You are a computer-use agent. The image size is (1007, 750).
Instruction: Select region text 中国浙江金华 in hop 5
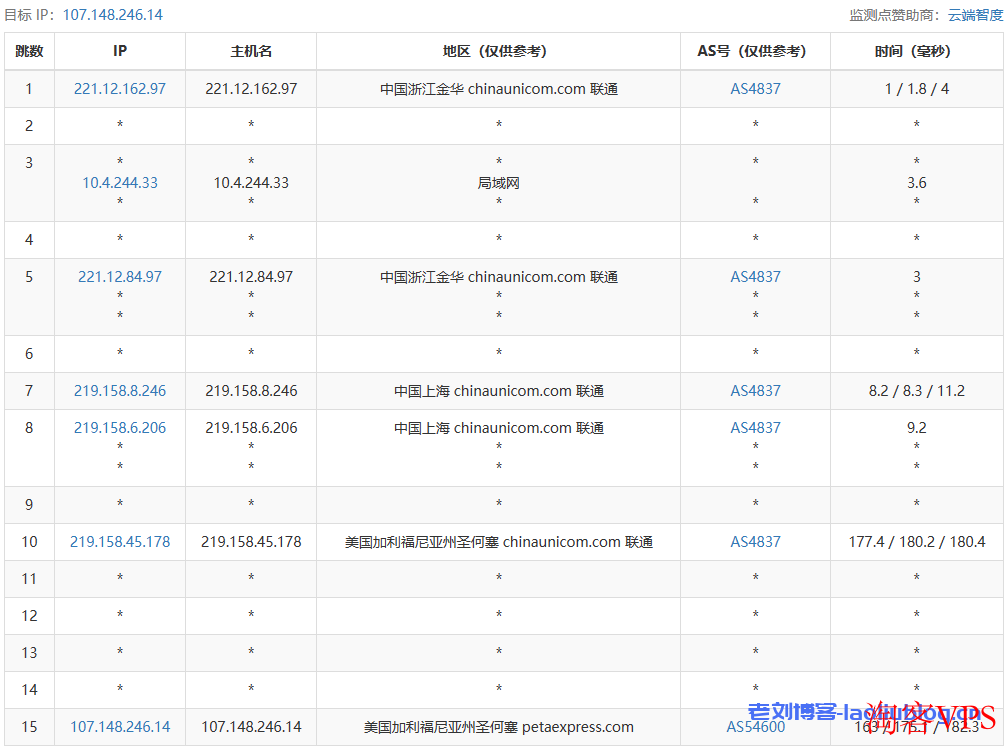click(x=422, y=277)
